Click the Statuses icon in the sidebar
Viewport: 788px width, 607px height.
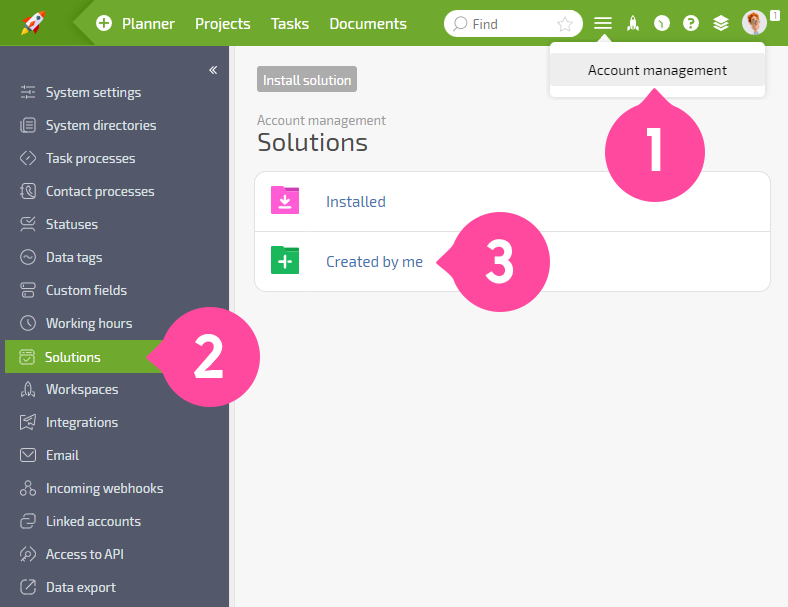click(x=28, y=224)
